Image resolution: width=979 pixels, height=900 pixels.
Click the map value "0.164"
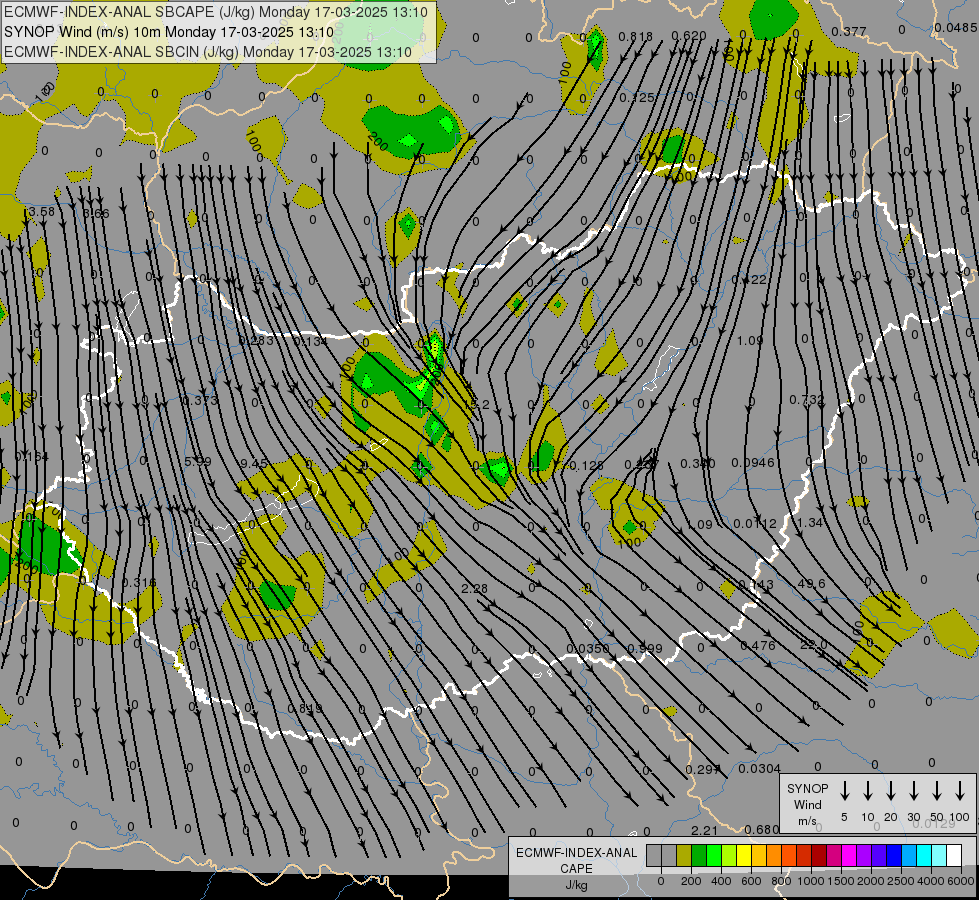[31, 457]
